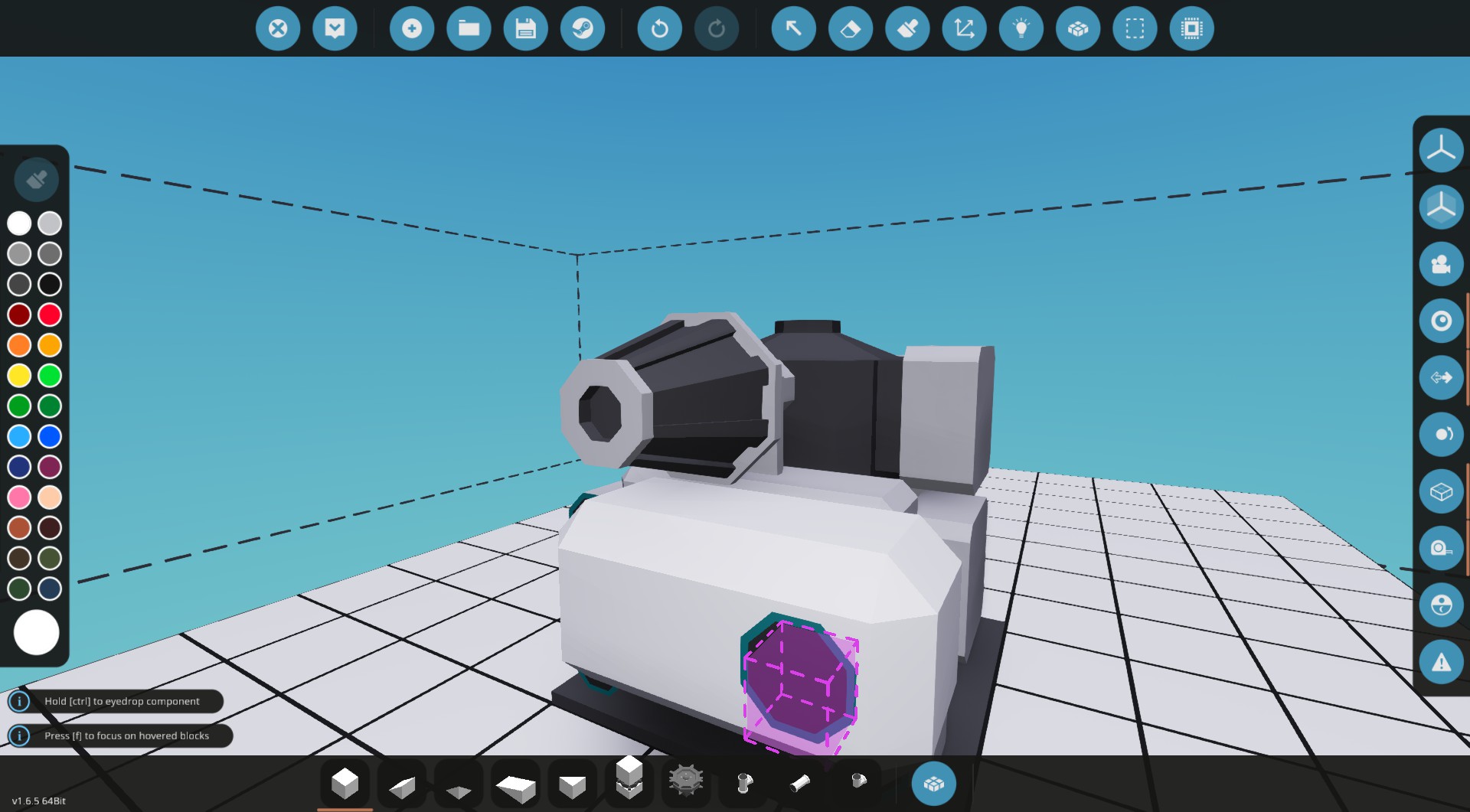Click the save disk icon
Screen dimensions: 1470x812
(525, 29)
